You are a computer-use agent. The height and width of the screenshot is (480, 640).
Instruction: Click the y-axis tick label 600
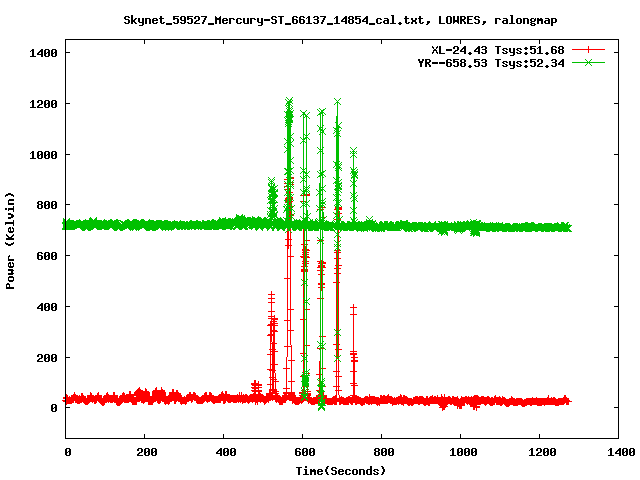tap(47, 256)
